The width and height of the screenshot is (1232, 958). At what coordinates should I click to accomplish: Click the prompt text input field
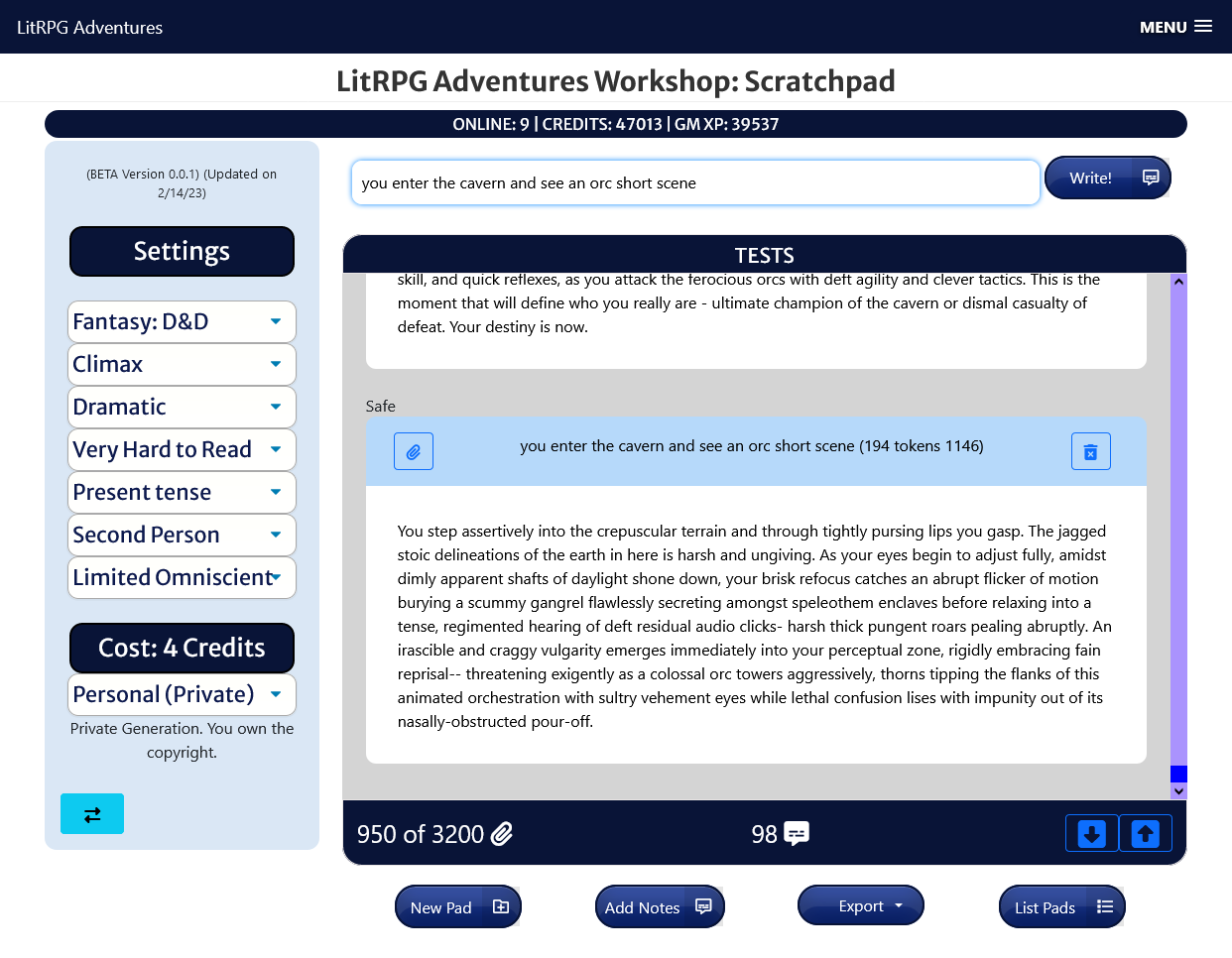(x=695, y=182)
